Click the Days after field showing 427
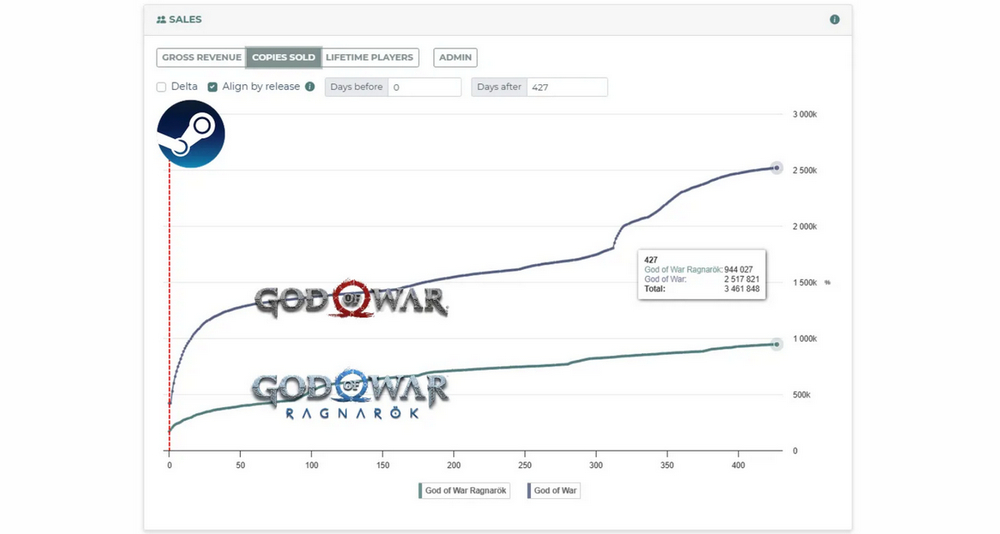The width and height of the screenshot is (1000, 534). (x=566, y=87)
